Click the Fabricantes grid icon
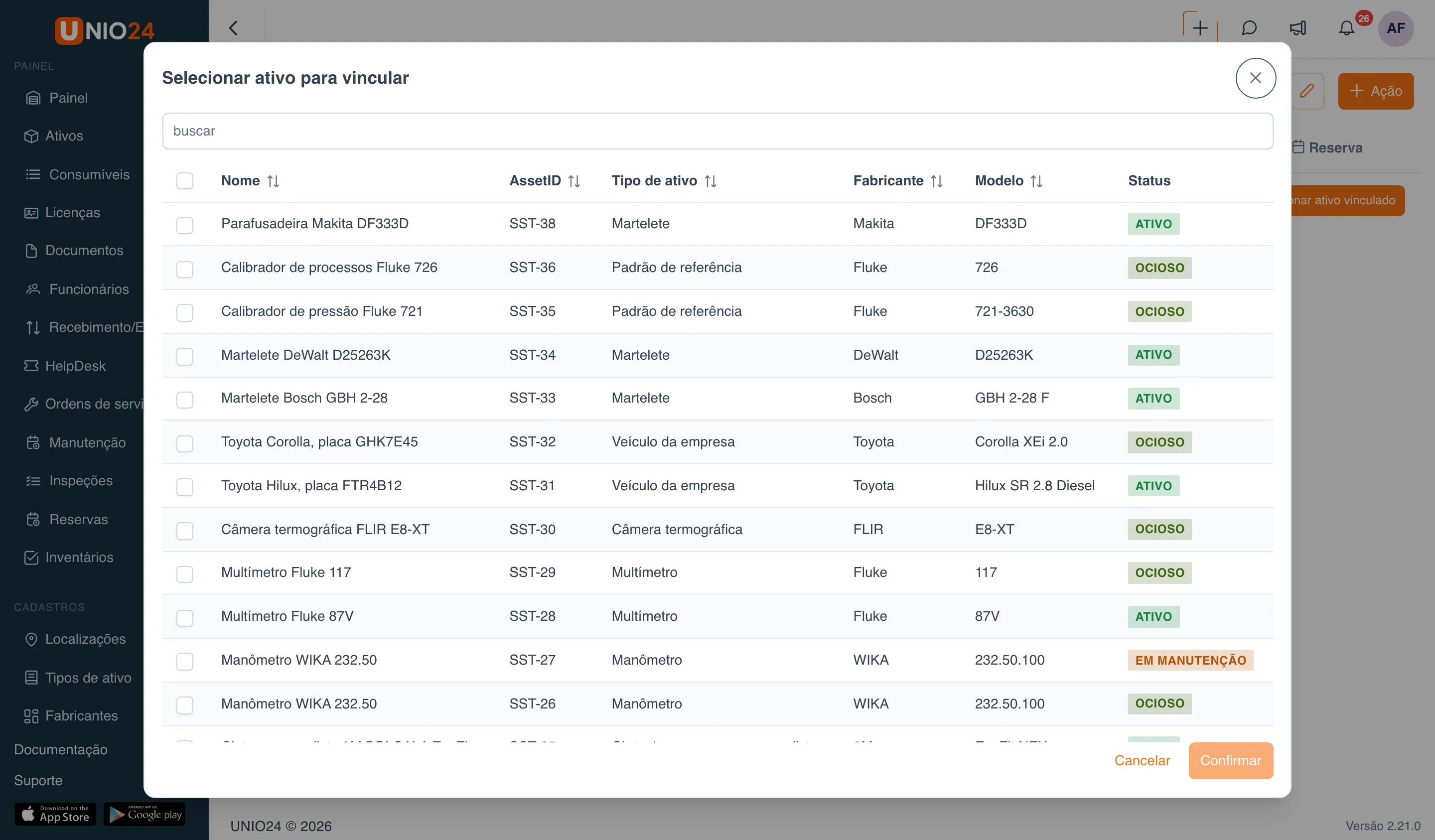 31,716
